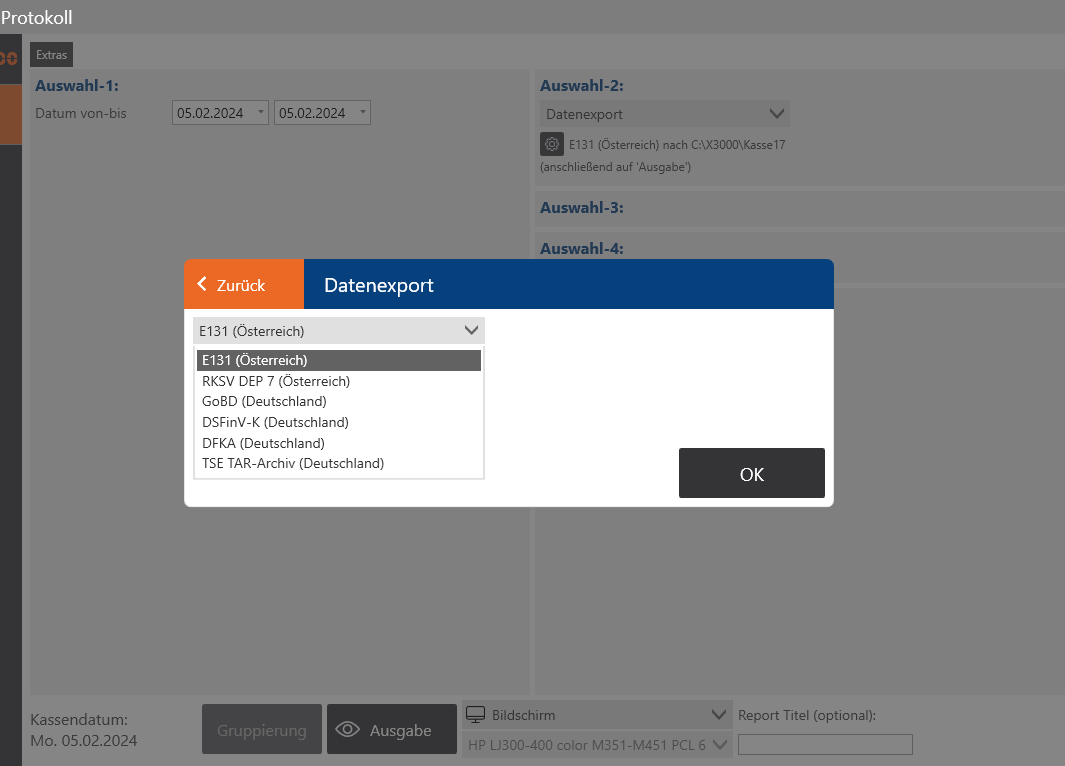Click the back arrow icon on Zurück
The image size is (1065, 766).
[x=201, y=284]
